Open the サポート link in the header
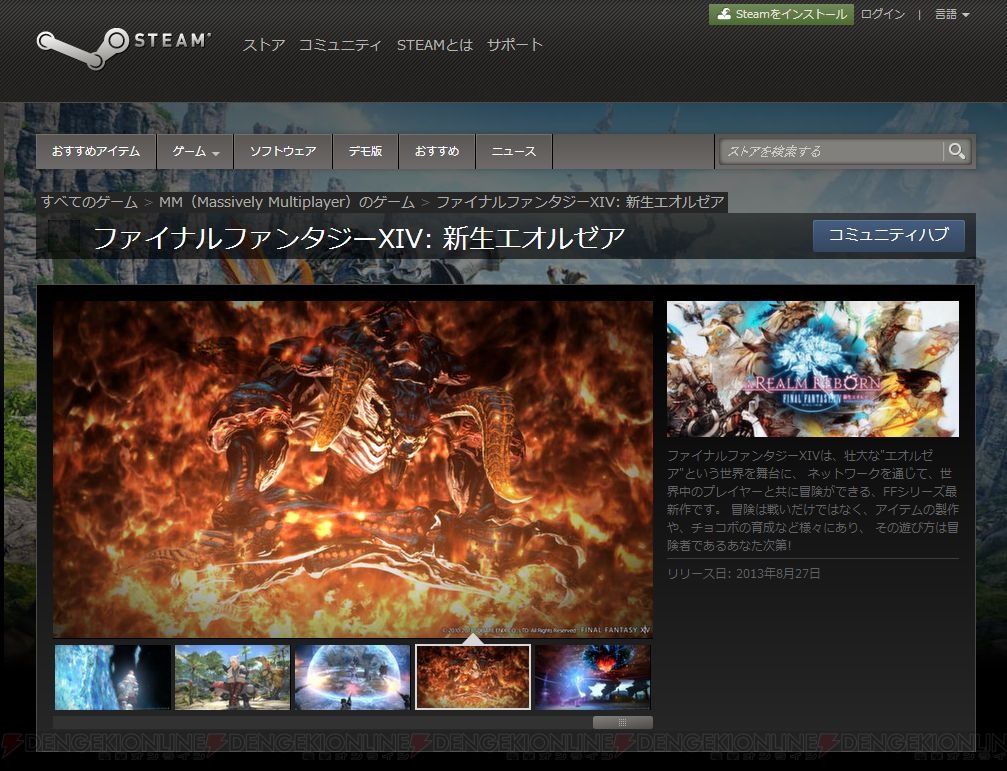 (x=514, y=45)
